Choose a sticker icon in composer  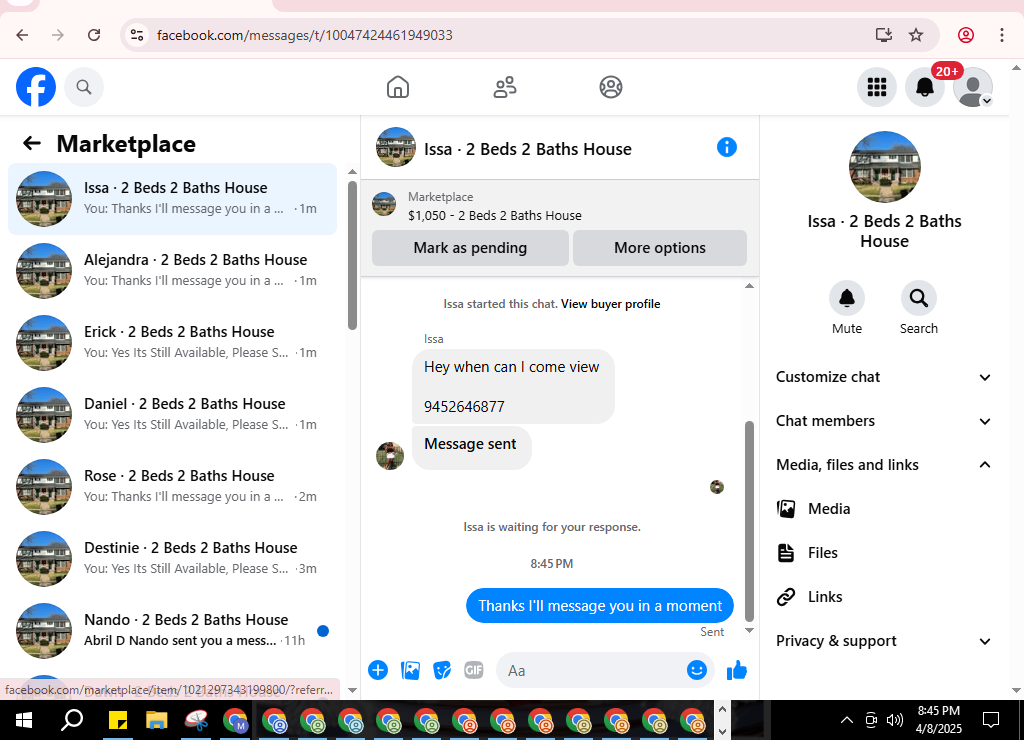point(442,670)
